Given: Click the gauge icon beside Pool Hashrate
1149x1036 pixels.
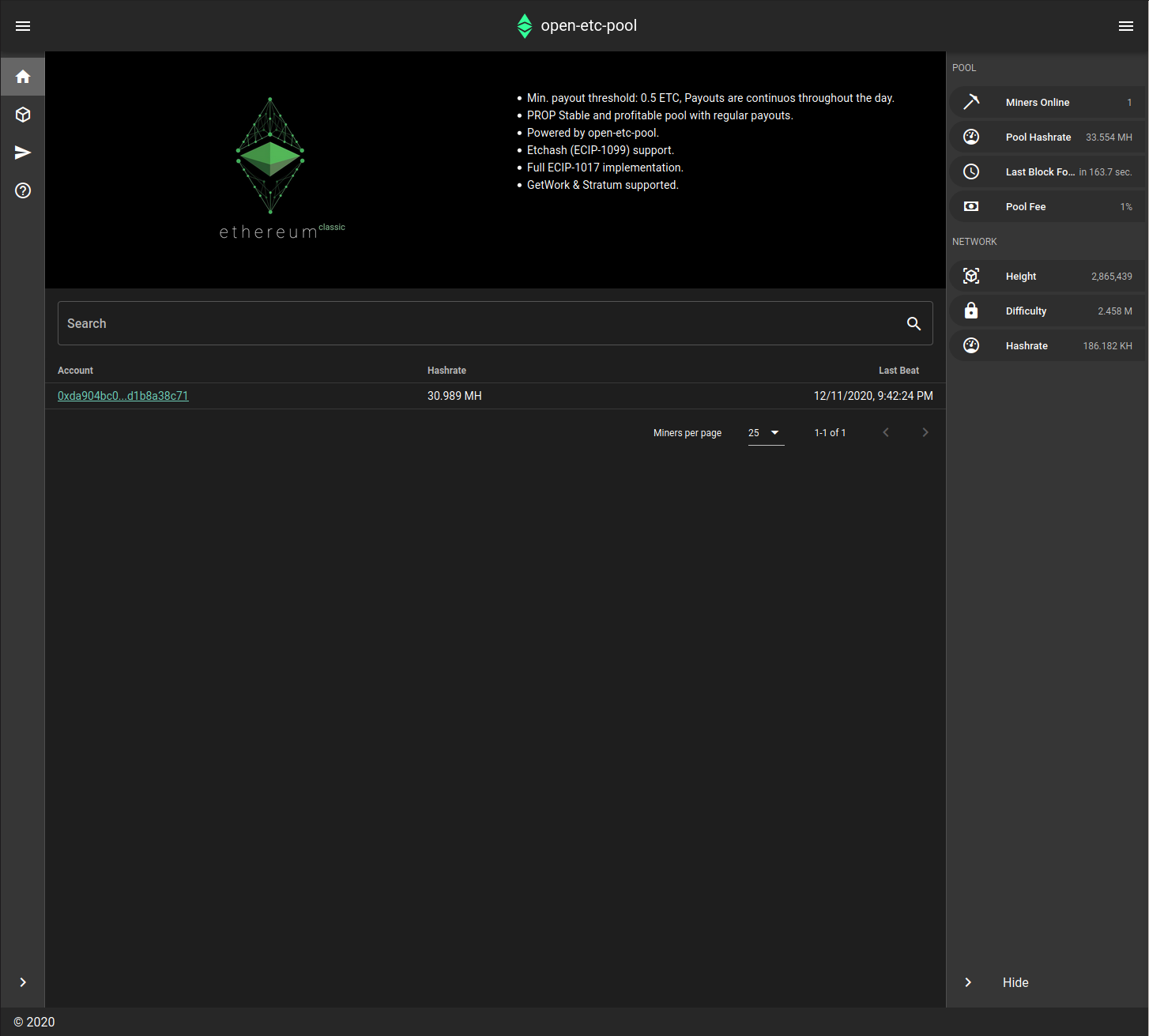Looking at the screenshot, I should (971, 137).
